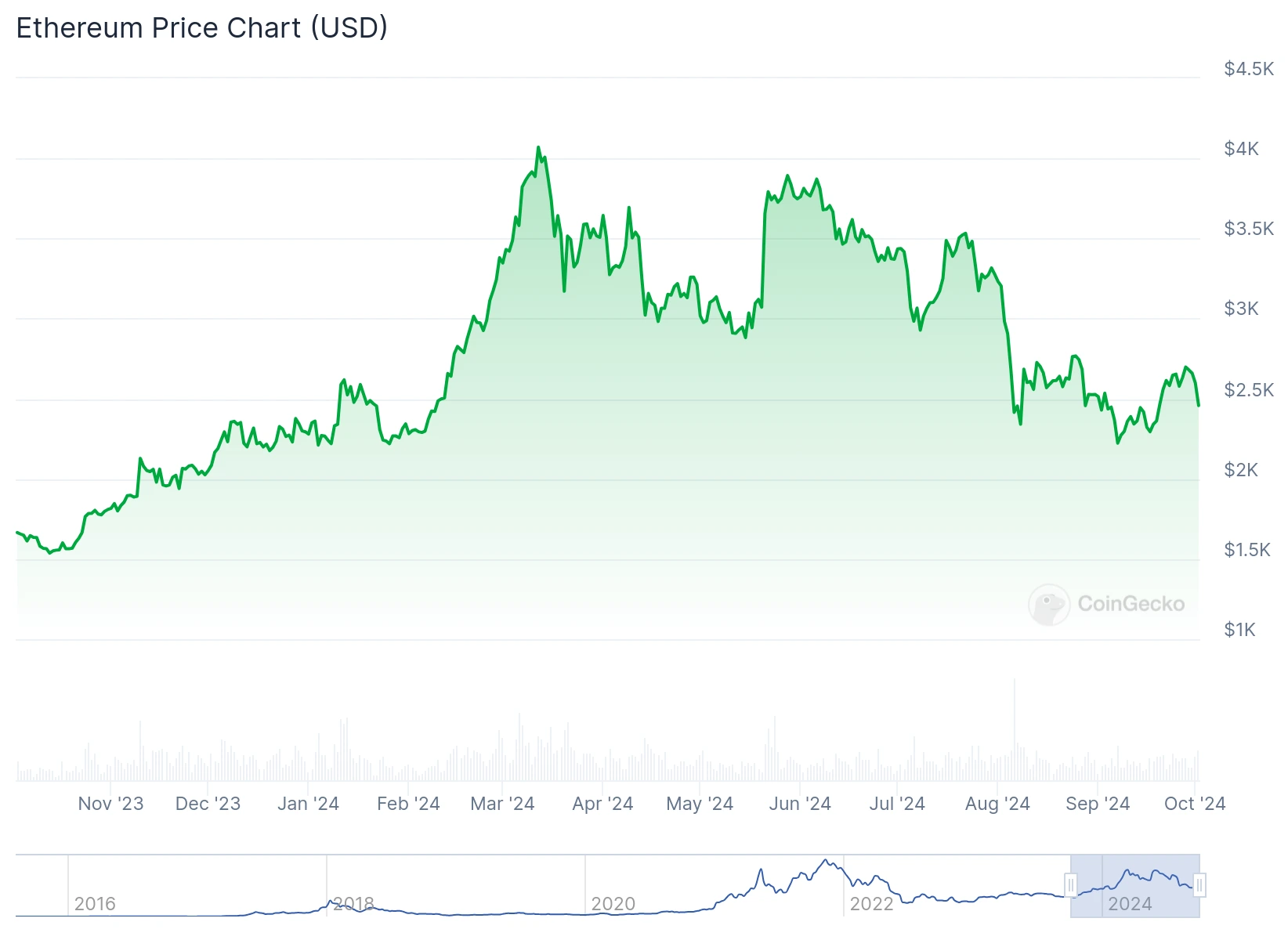Click the Mar '24 x-axis label
Viewport: 1288px width, 940px height.
(x=502, y=804)
